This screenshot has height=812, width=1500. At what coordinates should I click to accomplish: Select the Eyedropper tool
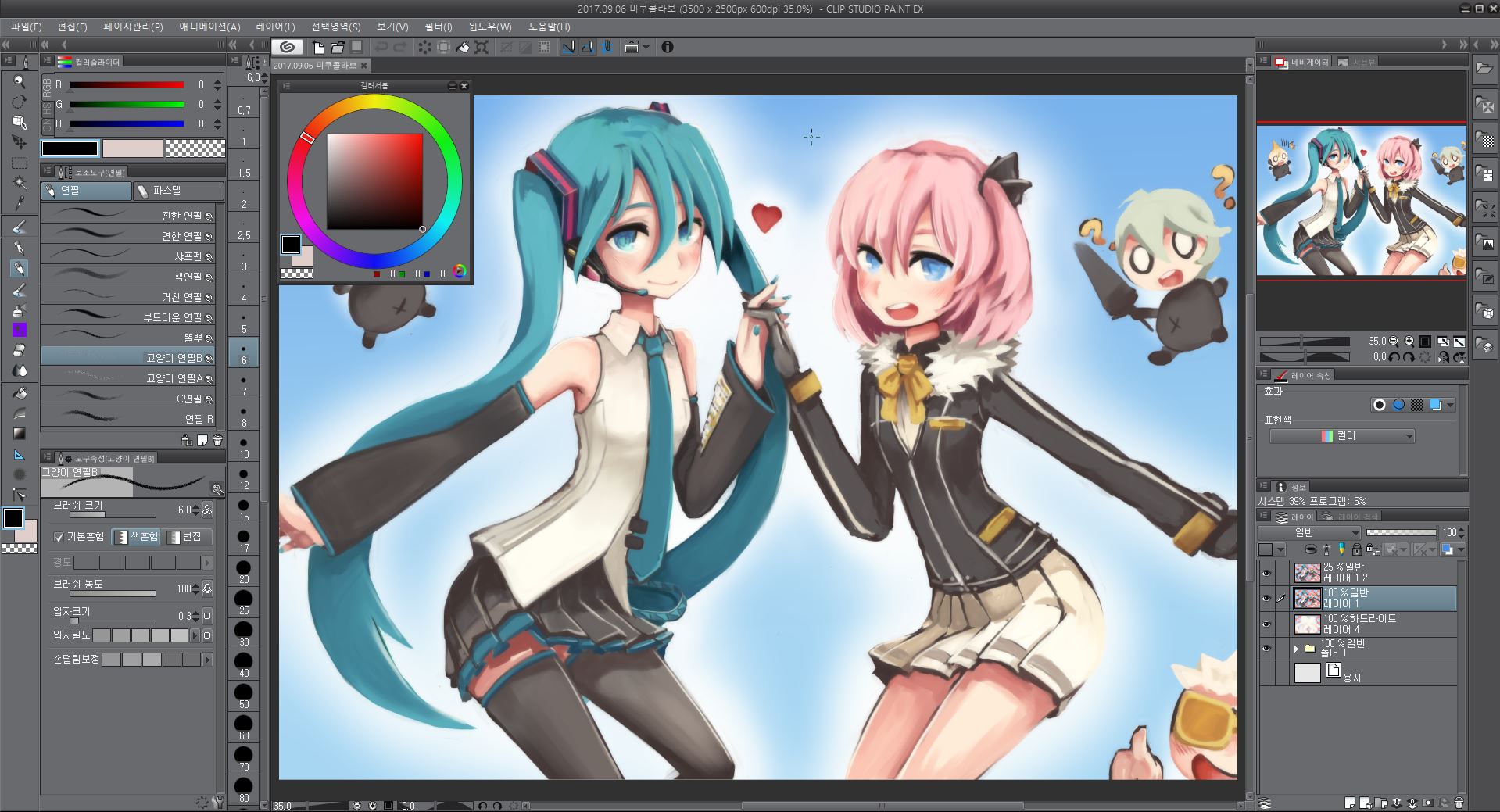20,203
